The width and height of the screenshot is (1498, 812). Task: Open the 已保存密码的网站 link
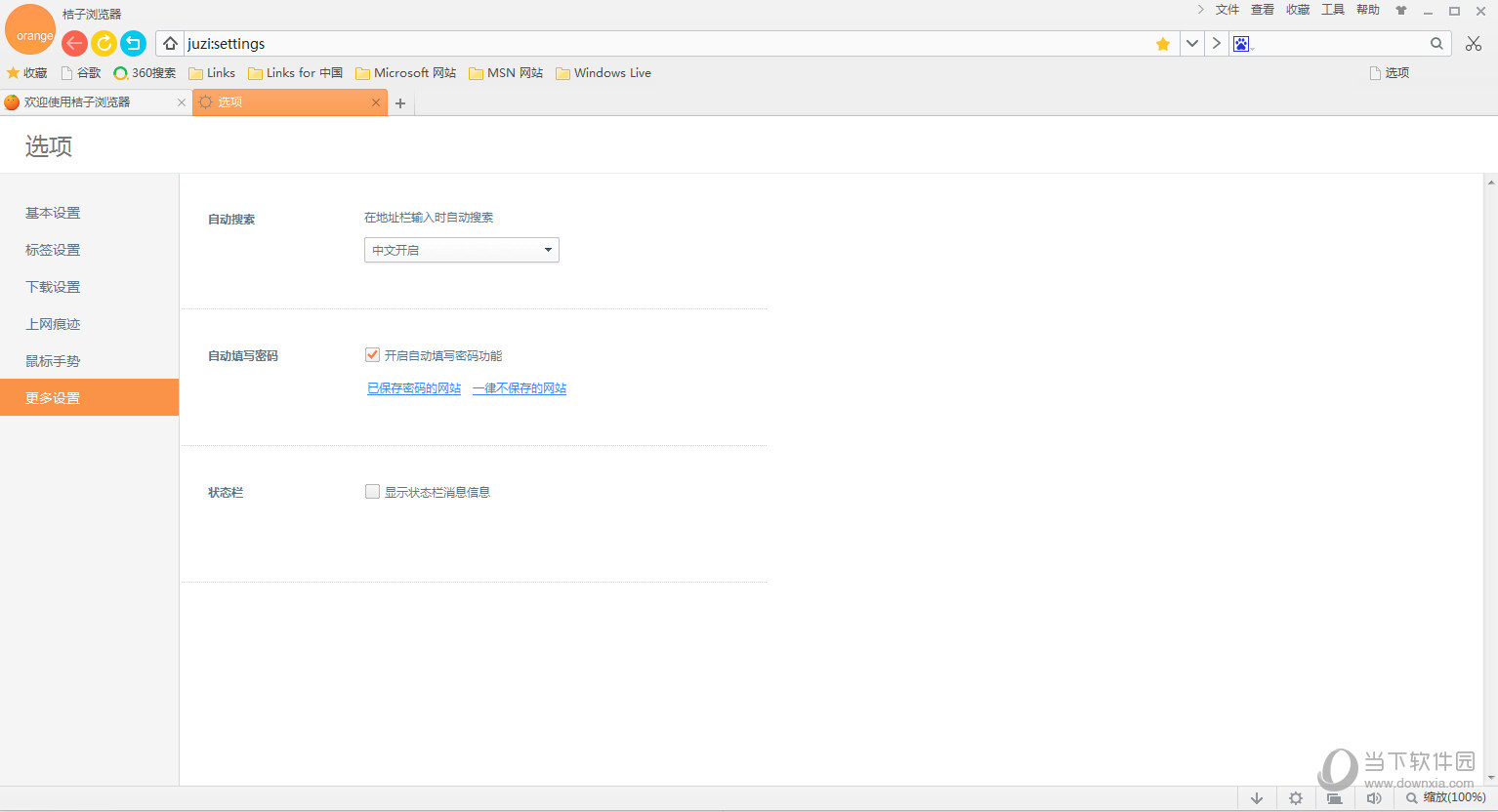(x=414, y=388)
